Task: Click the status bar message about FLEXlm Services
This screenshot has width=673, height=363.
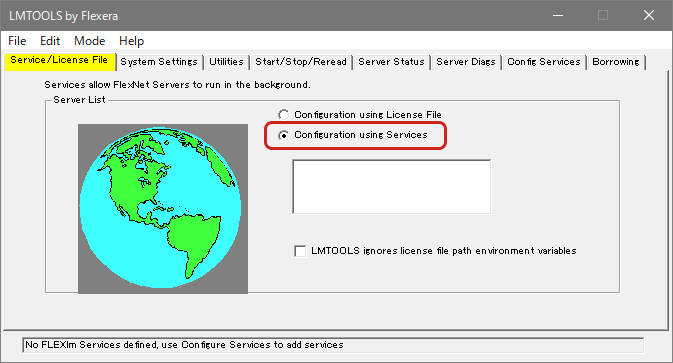Action: 333,345
